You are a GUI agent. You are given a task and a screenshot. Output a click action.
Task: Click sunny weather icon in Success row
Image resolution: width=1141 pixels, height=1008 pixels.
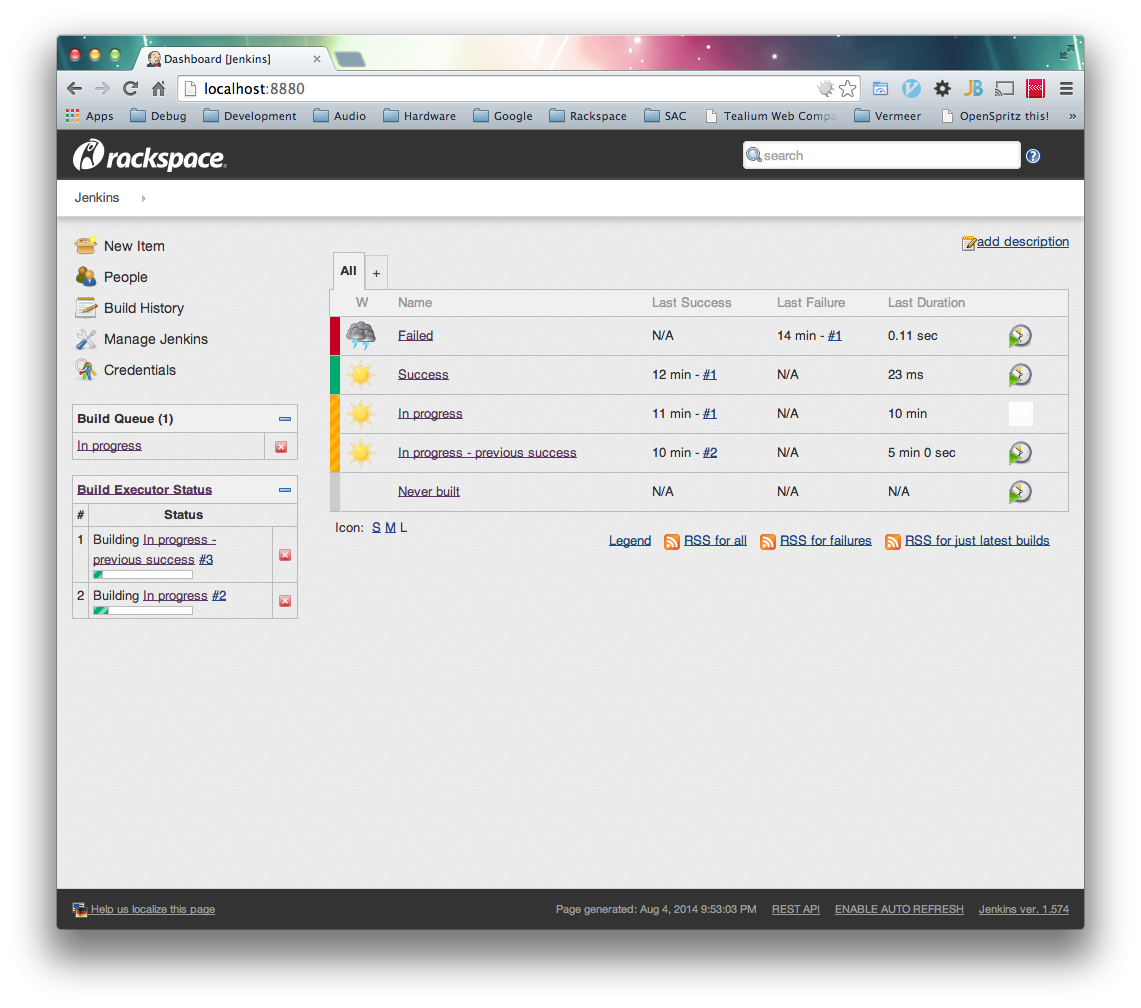coord(360,375)
